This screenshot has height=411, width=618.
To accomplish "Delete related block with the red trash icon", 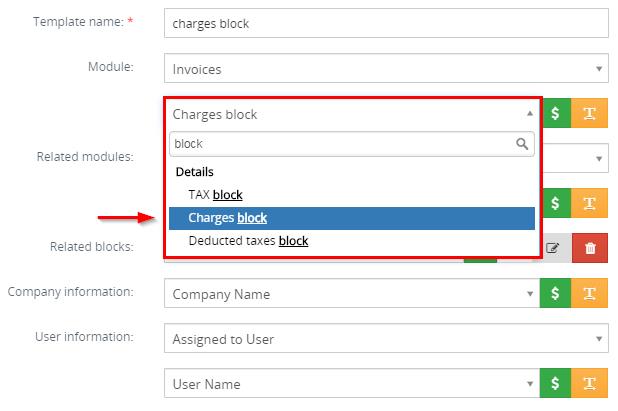I will 590,247.
